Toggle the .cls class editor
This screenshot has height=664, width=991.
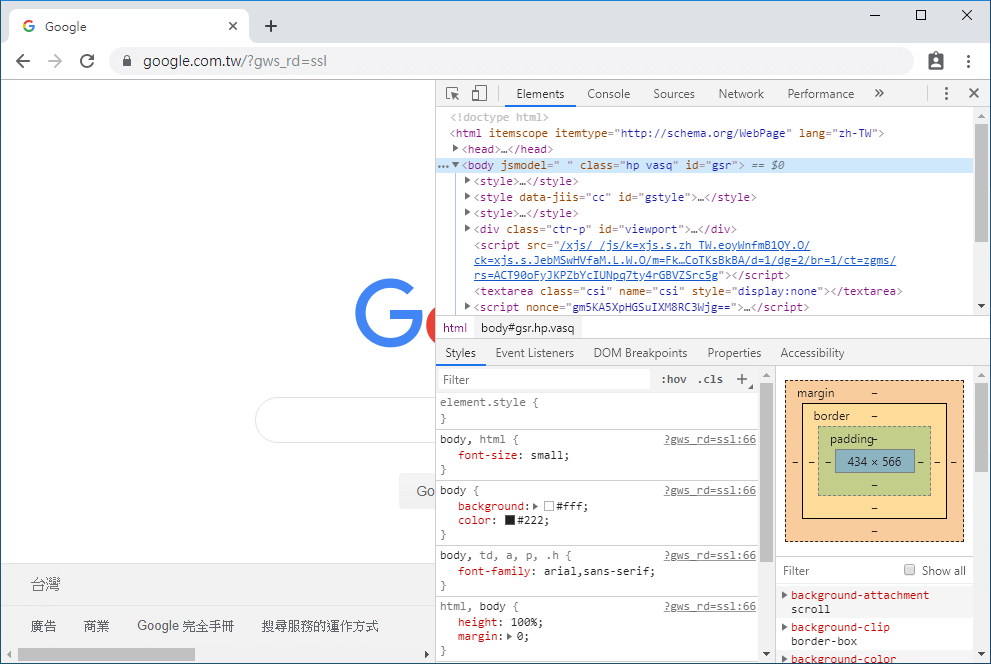coord(710,379)
